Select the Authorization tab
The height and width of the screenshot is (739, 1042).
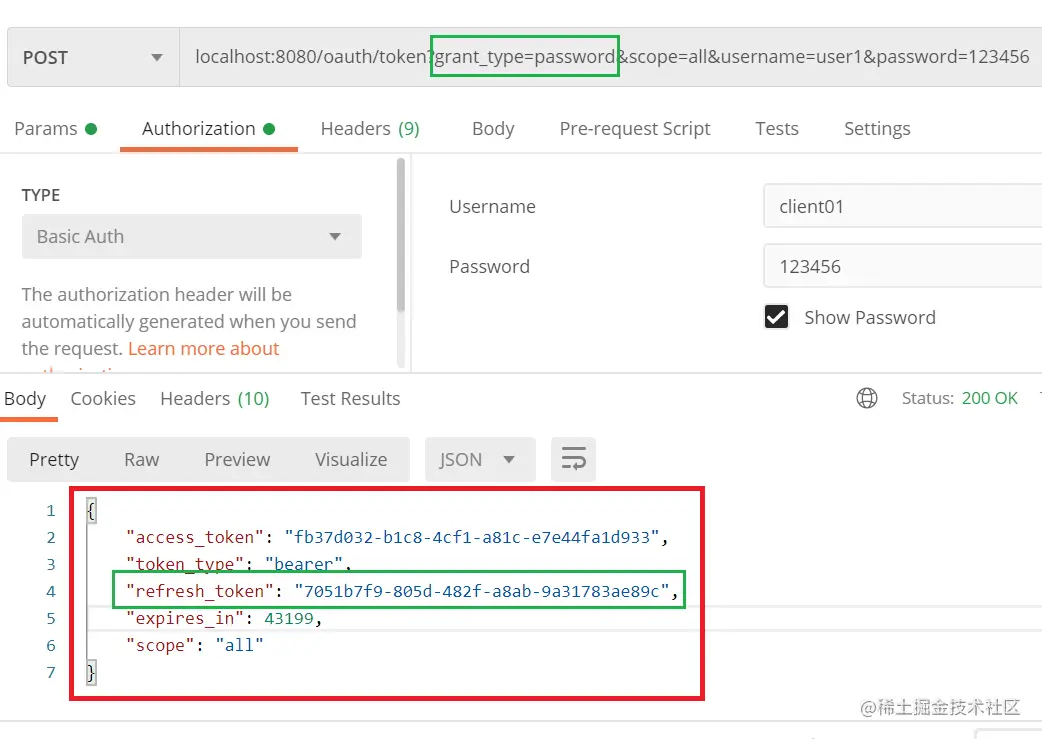pyautogui.click(x=209, y=128)
